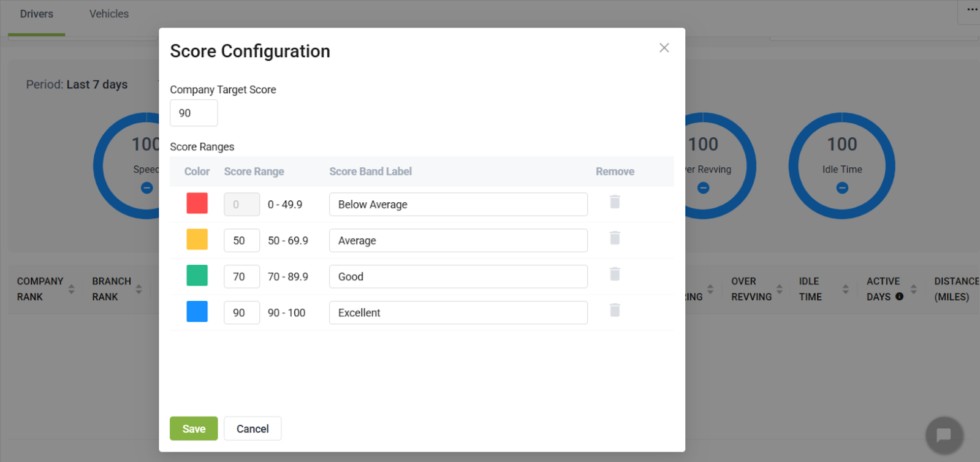Switch to the Drivers tab
This screenshot has width=980, height=462.
point(36,14)
